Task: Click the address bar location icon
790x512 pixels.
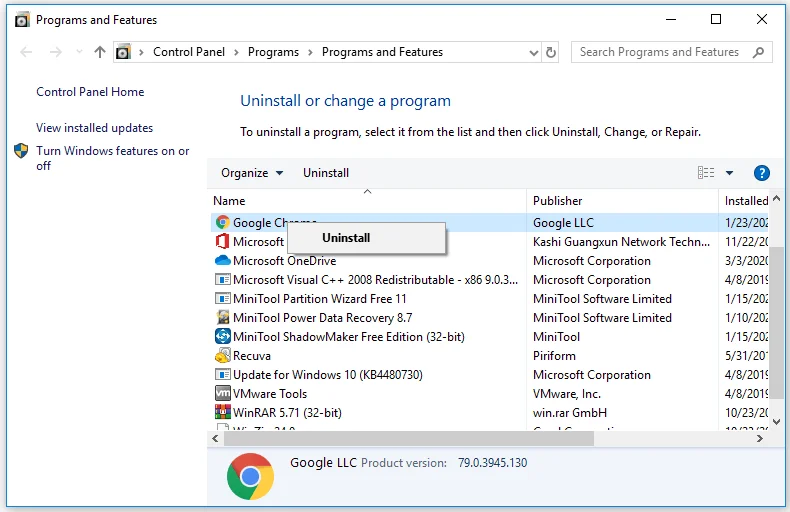Action: pyautogui.click(x=123, y=52)
